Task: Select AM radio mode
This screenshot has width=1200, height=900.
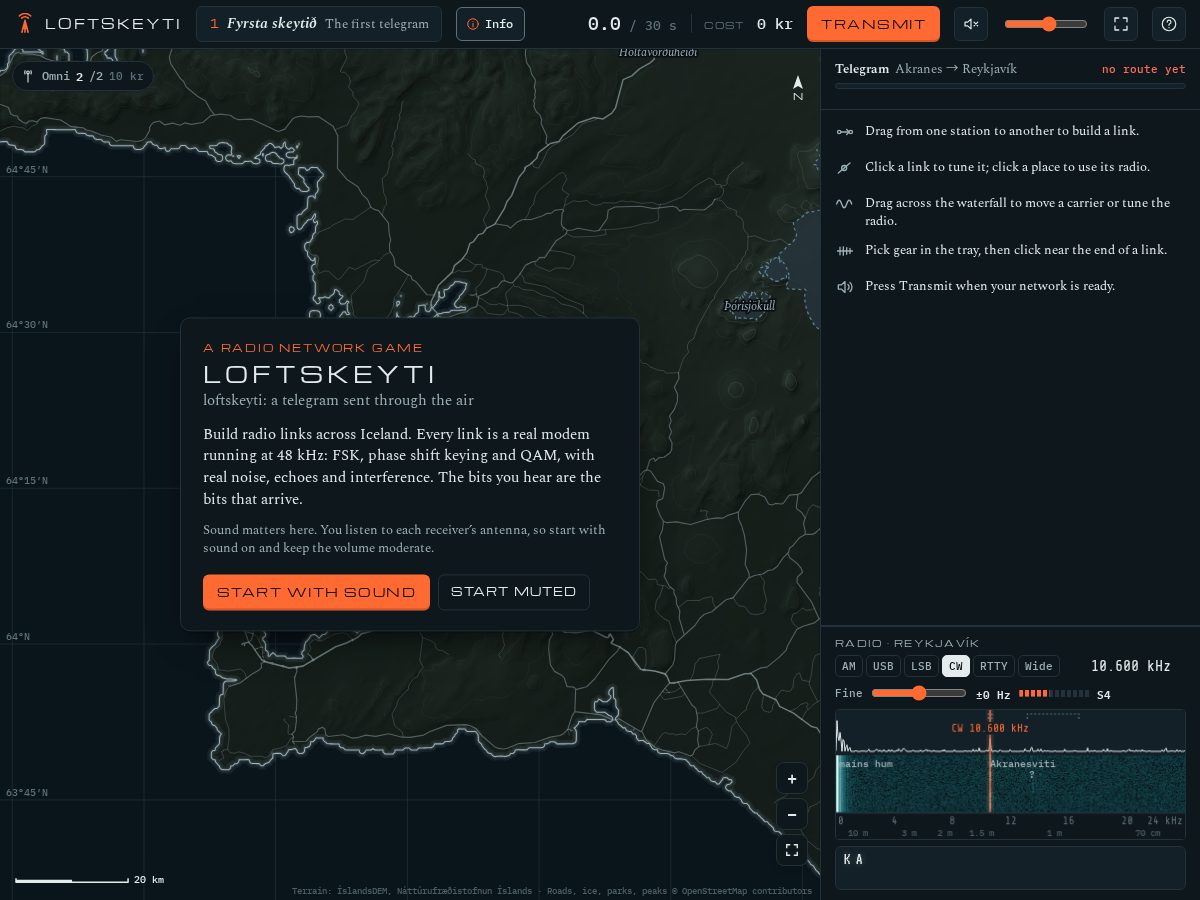Action: [x=849, y=666]
